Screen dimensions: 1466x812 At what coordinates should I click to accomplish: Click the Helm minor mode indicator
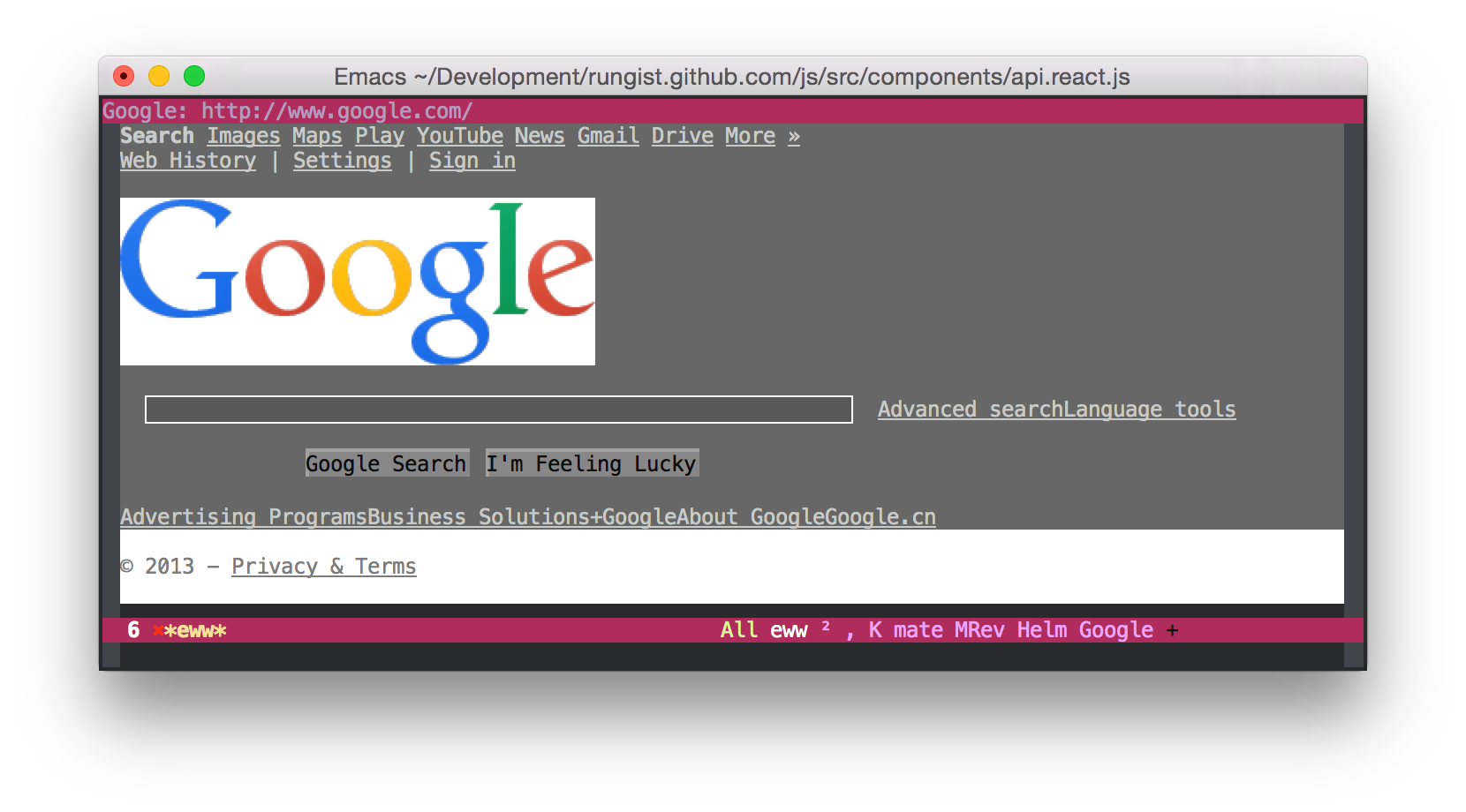click(1042, 630)
